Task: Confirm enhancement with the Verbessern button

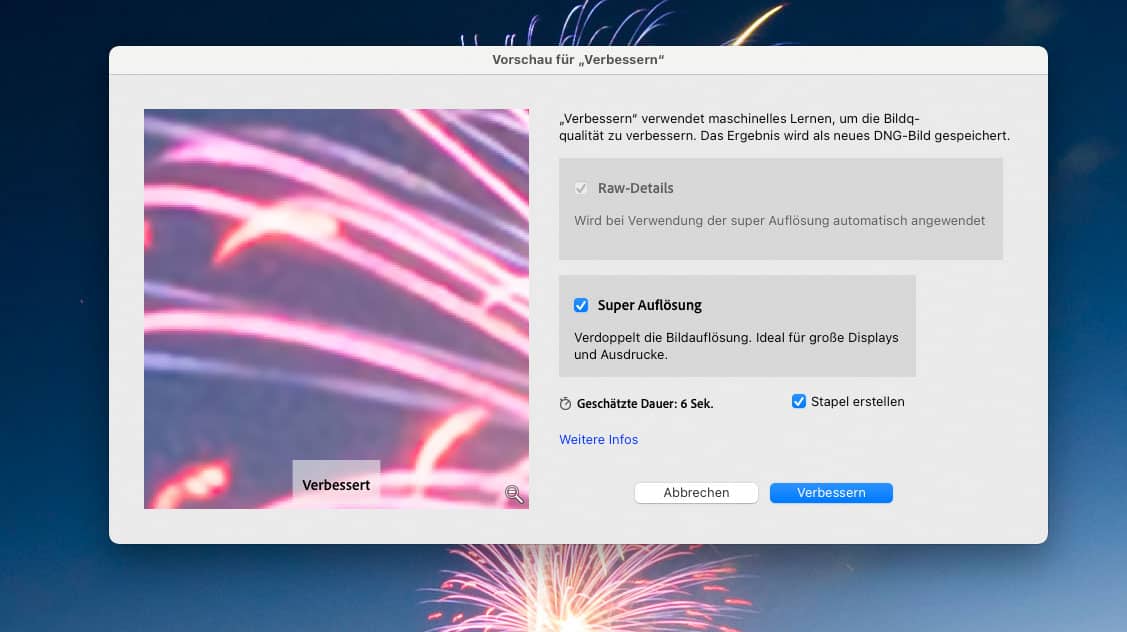Action: 831,492
